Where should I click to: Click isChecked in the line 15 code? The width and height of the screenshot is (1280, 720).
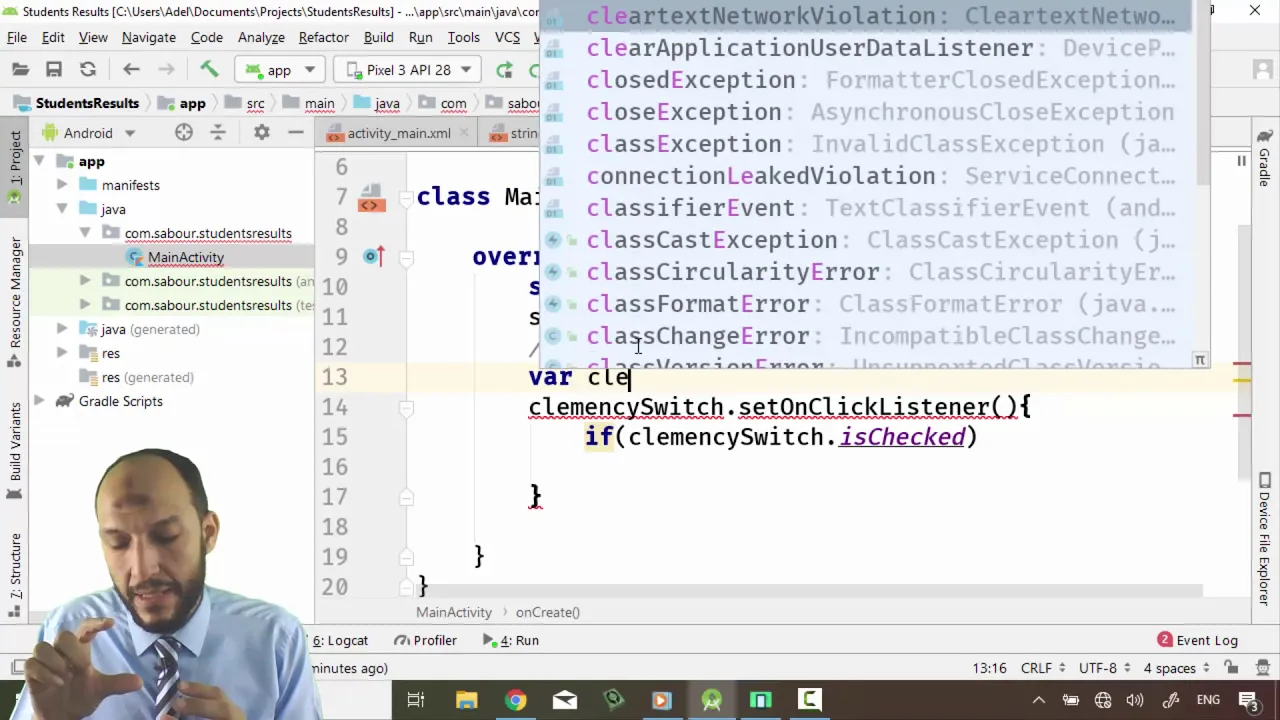902,437
